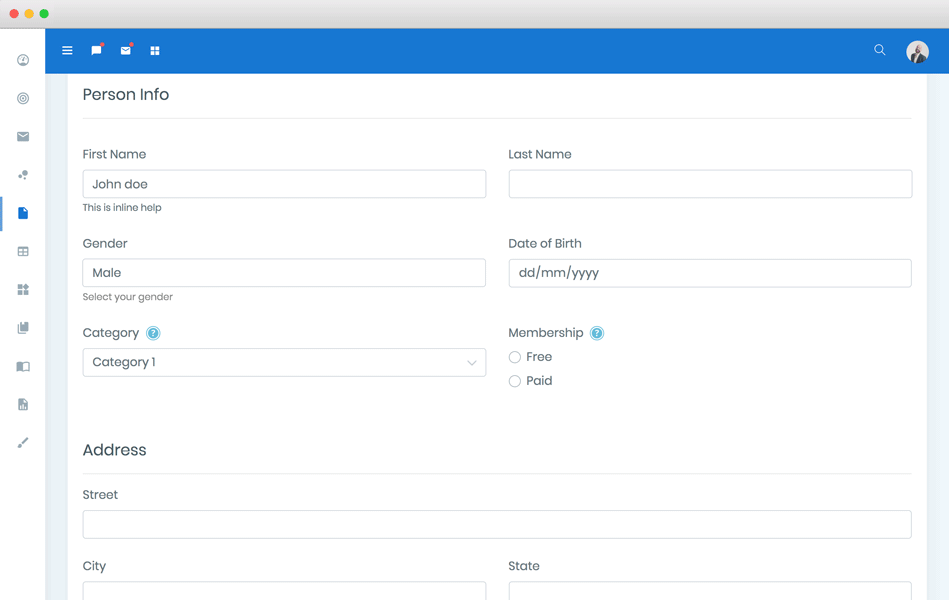Click the Street address input field
949x600 pixels.
click(496, 524)
